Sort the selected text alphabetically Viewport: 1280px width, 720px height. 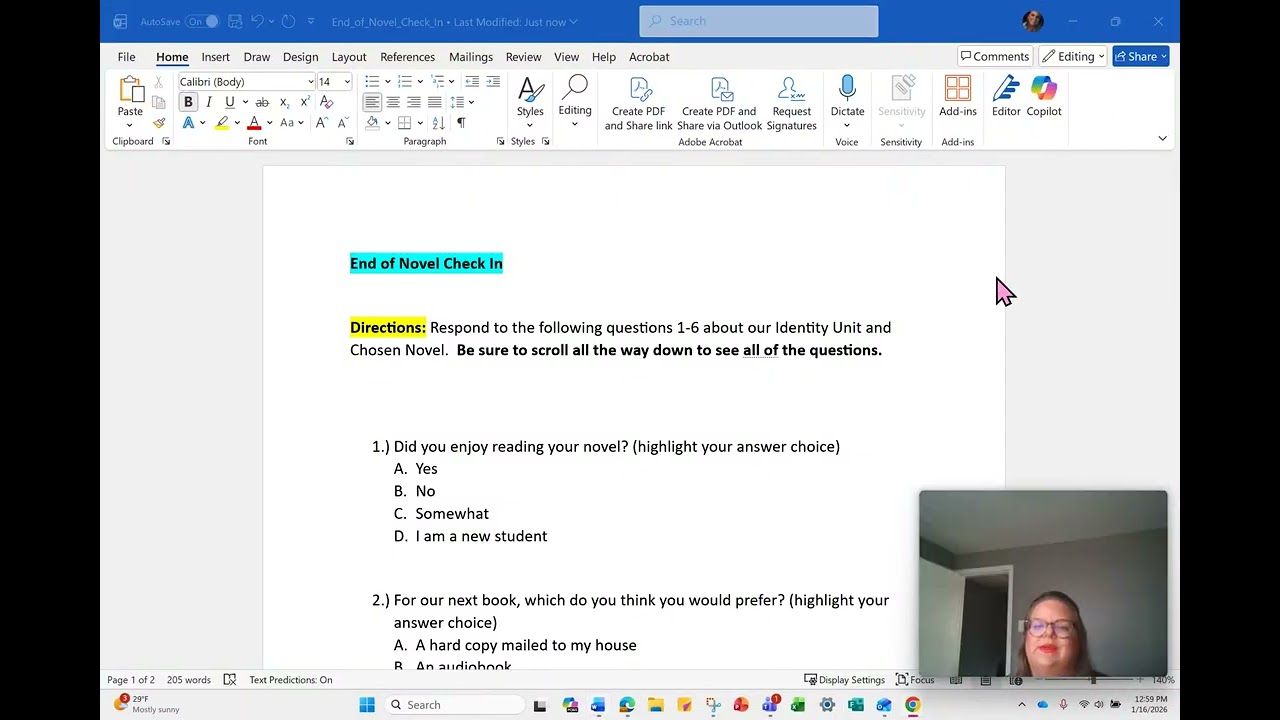440,123
